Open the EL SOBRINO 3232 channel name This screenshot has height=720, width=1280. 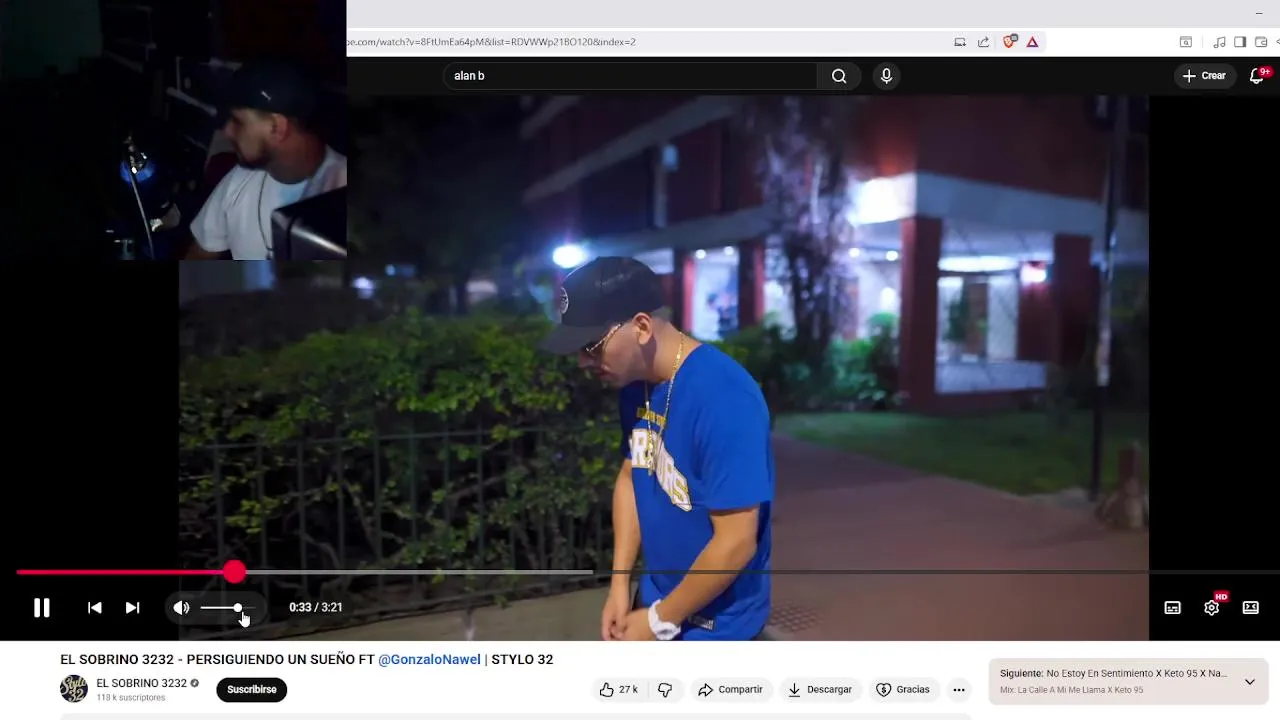coord(141,683)
